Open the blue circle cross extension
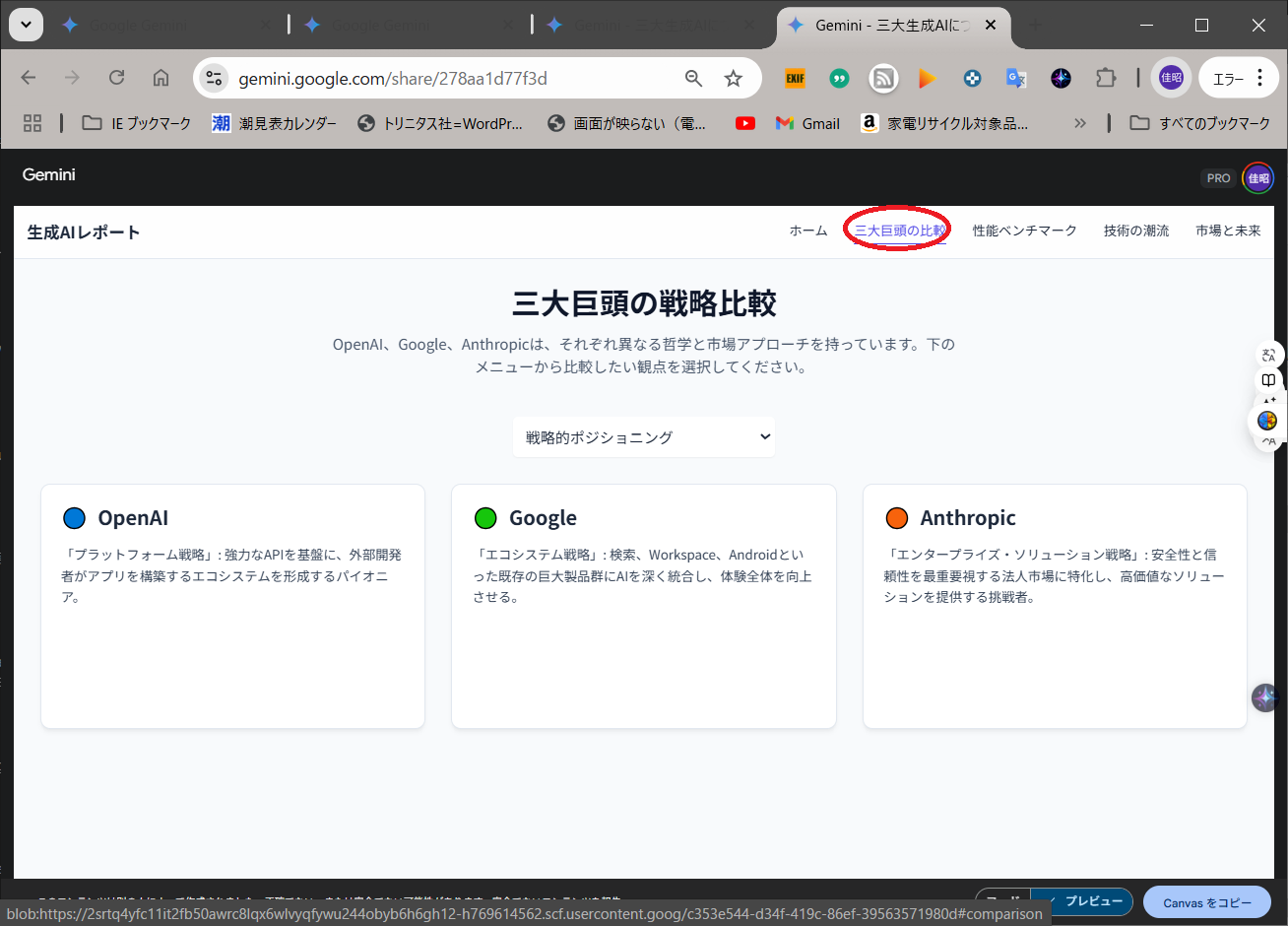The width and height of the screenshot is (1288, 926). [972, 78]
